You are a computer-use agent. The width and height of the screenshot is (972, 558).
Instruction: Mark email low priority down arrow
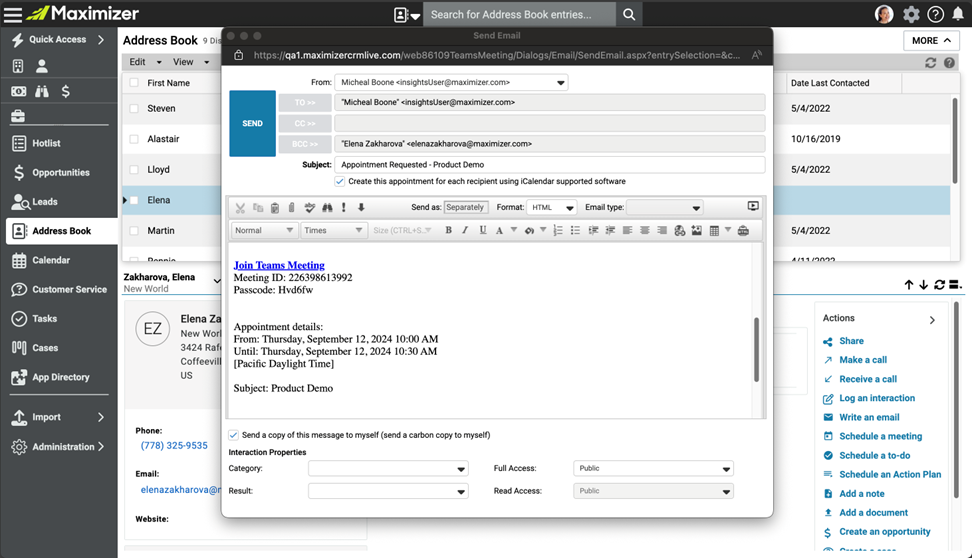pos(361,208)
